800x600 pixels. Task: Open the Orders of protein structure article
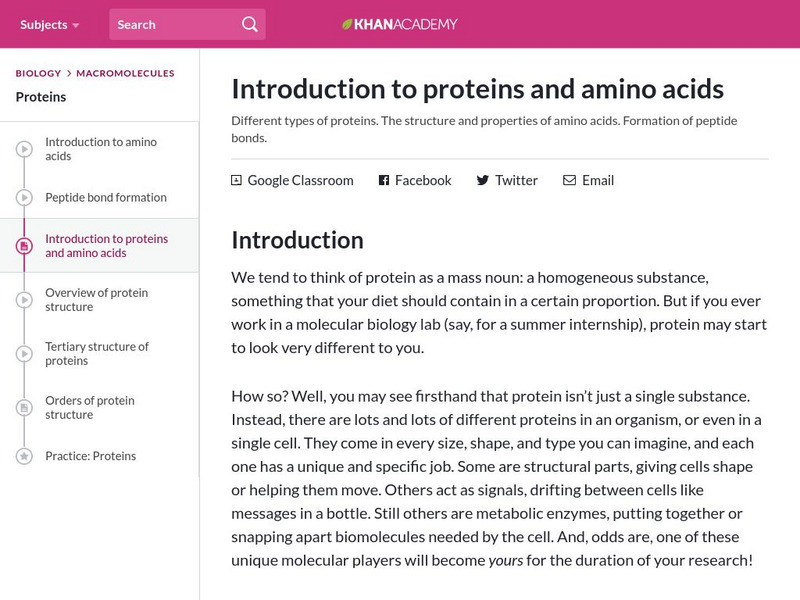(x=95, y=408)
